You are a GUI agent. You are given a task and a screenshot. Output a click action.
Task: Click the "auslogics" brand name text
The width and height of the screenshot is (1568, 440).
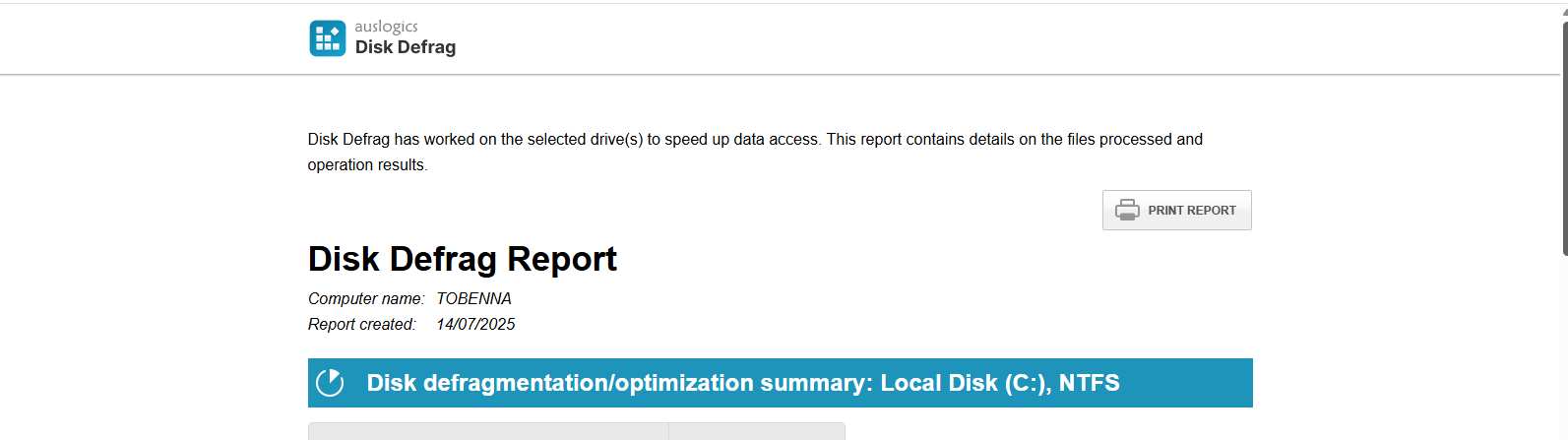(386, 27)
